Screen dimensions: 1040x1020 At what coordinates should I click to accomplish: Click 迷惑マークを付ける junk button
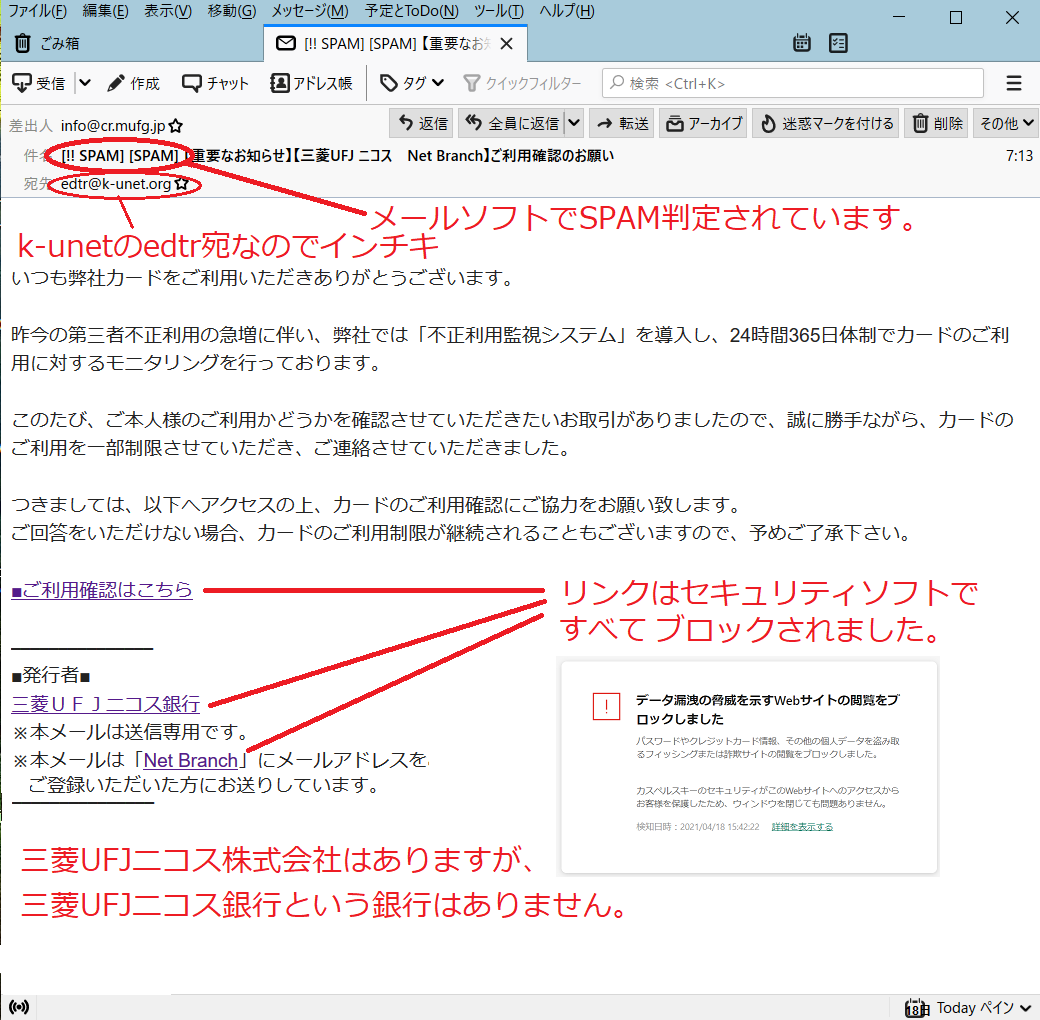click(x=826, y=123)
